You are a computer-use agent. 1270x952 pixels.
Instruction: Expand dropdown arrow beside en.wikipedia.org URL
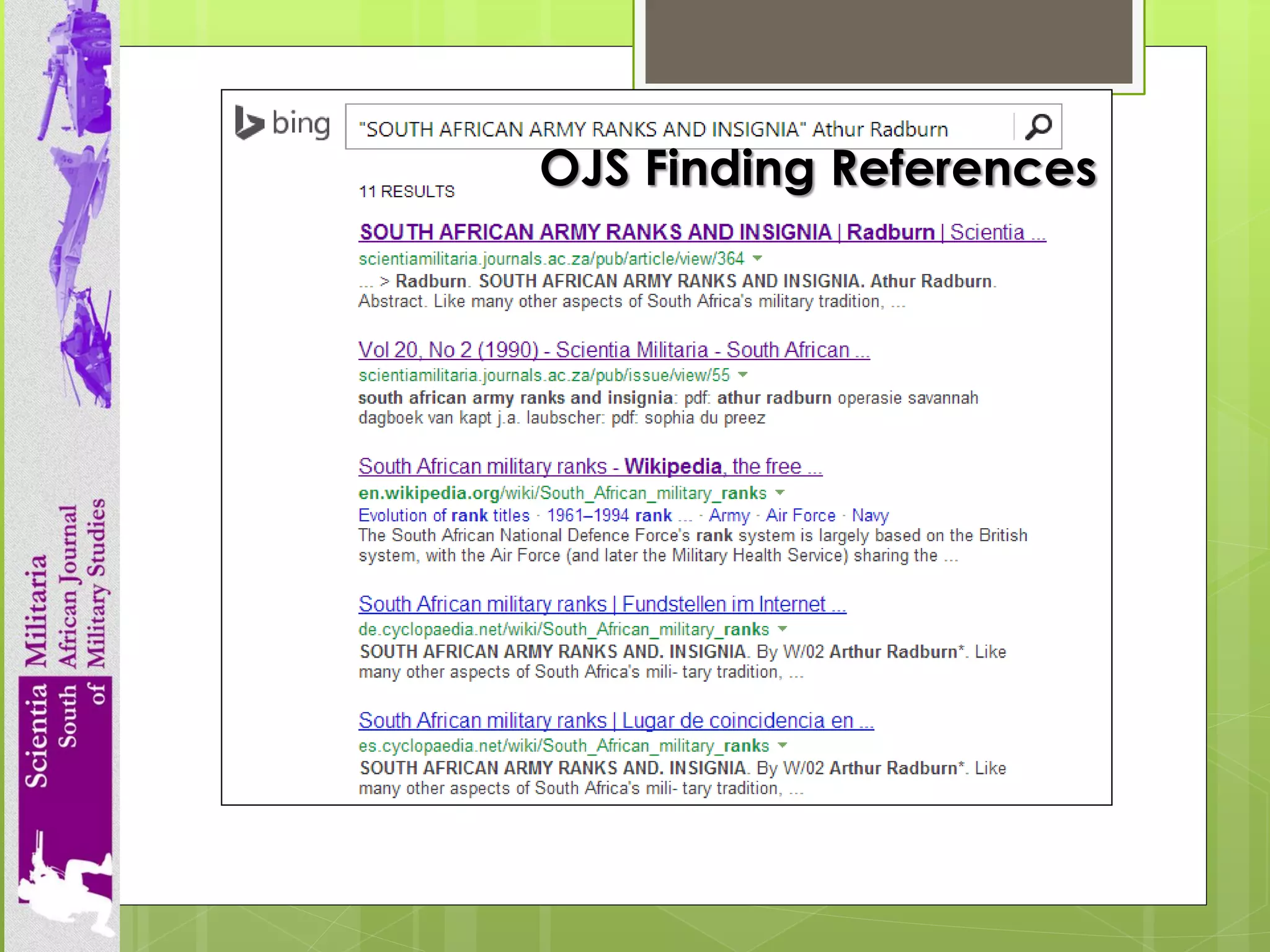click(x=780, y=493)
